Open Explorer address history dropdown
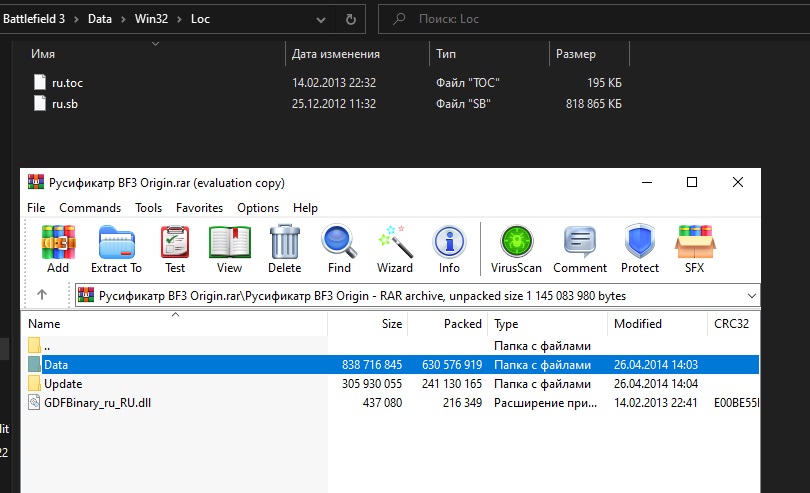Image resolution: width=810 pixels, height=493 pixels. 321,20
